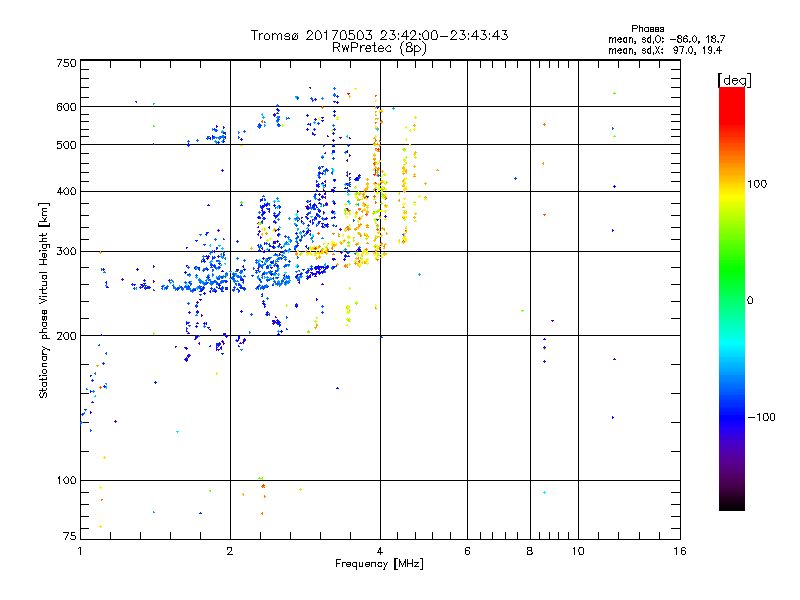Click the y-axis tick label '400'
Viewport: 800px width, 600px height.
click(66, 192)
